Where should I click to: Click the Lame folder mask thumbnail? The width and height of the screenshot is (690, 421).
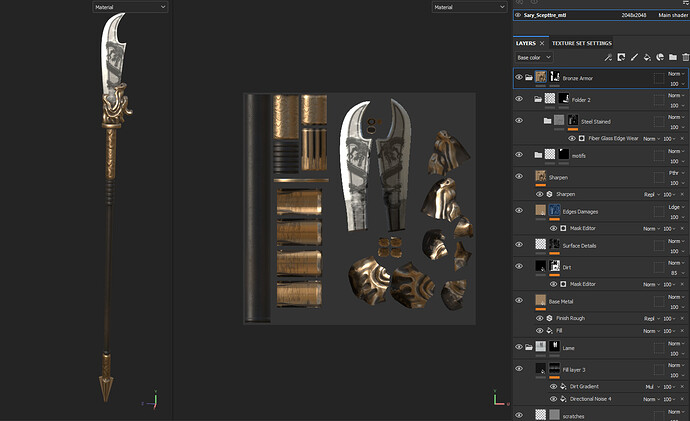[554, 347]
